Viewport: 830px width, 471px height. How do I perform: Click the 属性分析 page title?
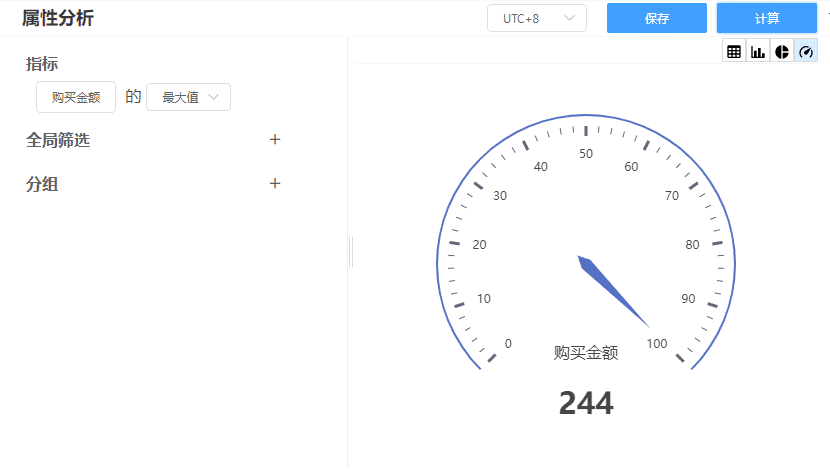59,18
